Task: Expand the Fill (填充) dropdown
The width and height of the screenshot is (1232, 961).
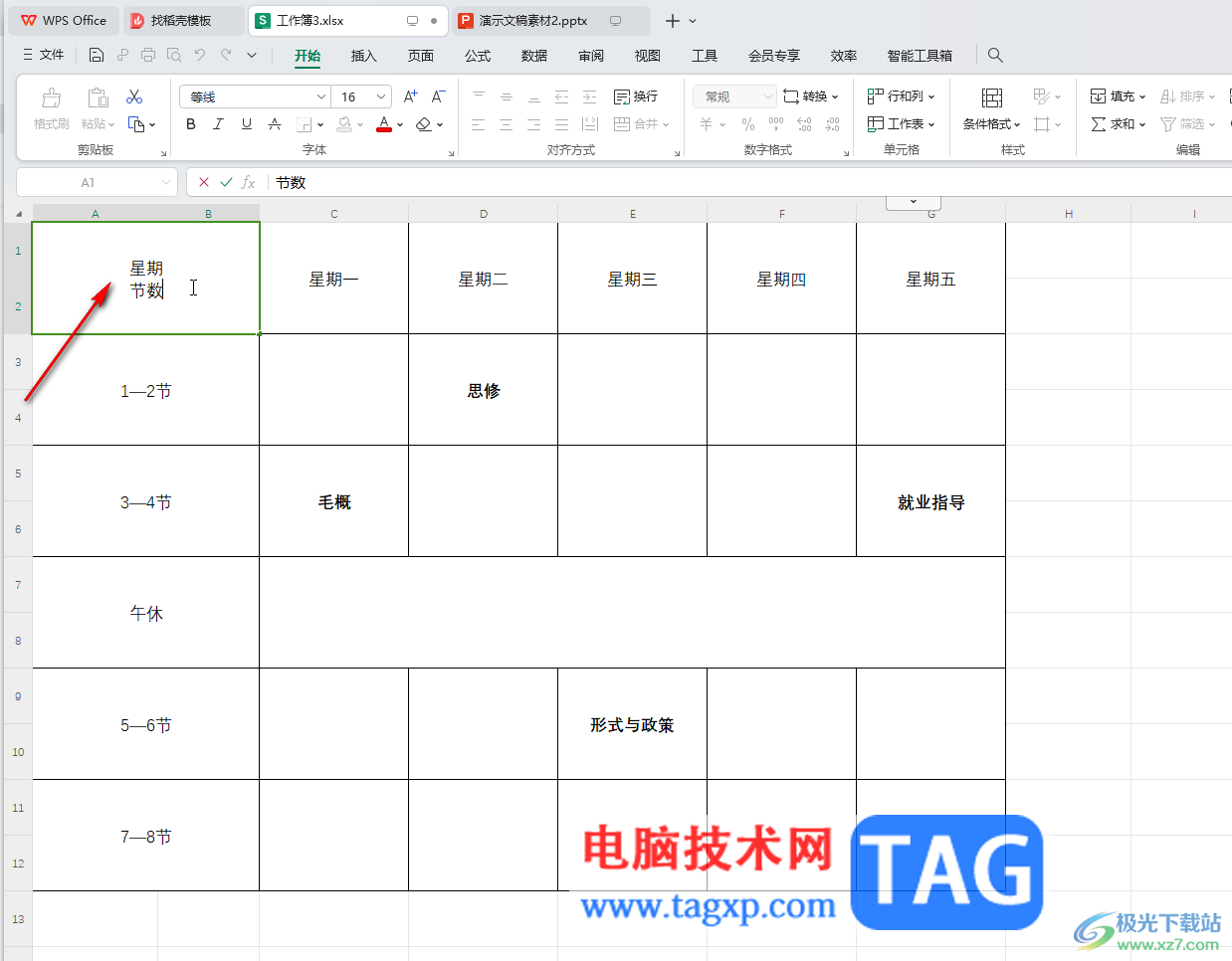Action: tap(1119, 96)
